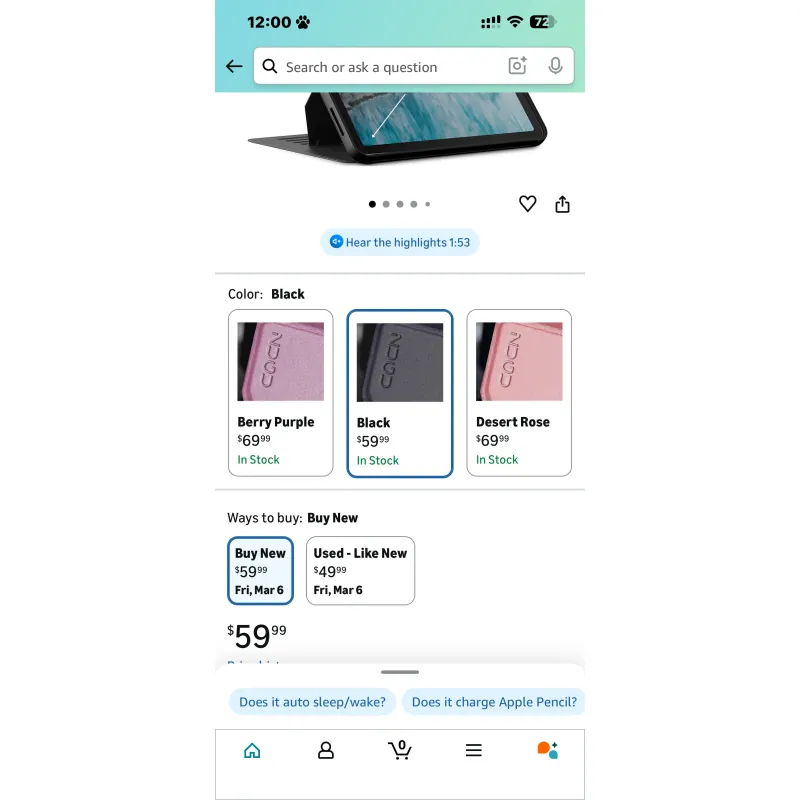Tap 'Does it charge Apple Pencil?' suggestion
The width and height of the screenshot is (800, 800).
(494, 702)
